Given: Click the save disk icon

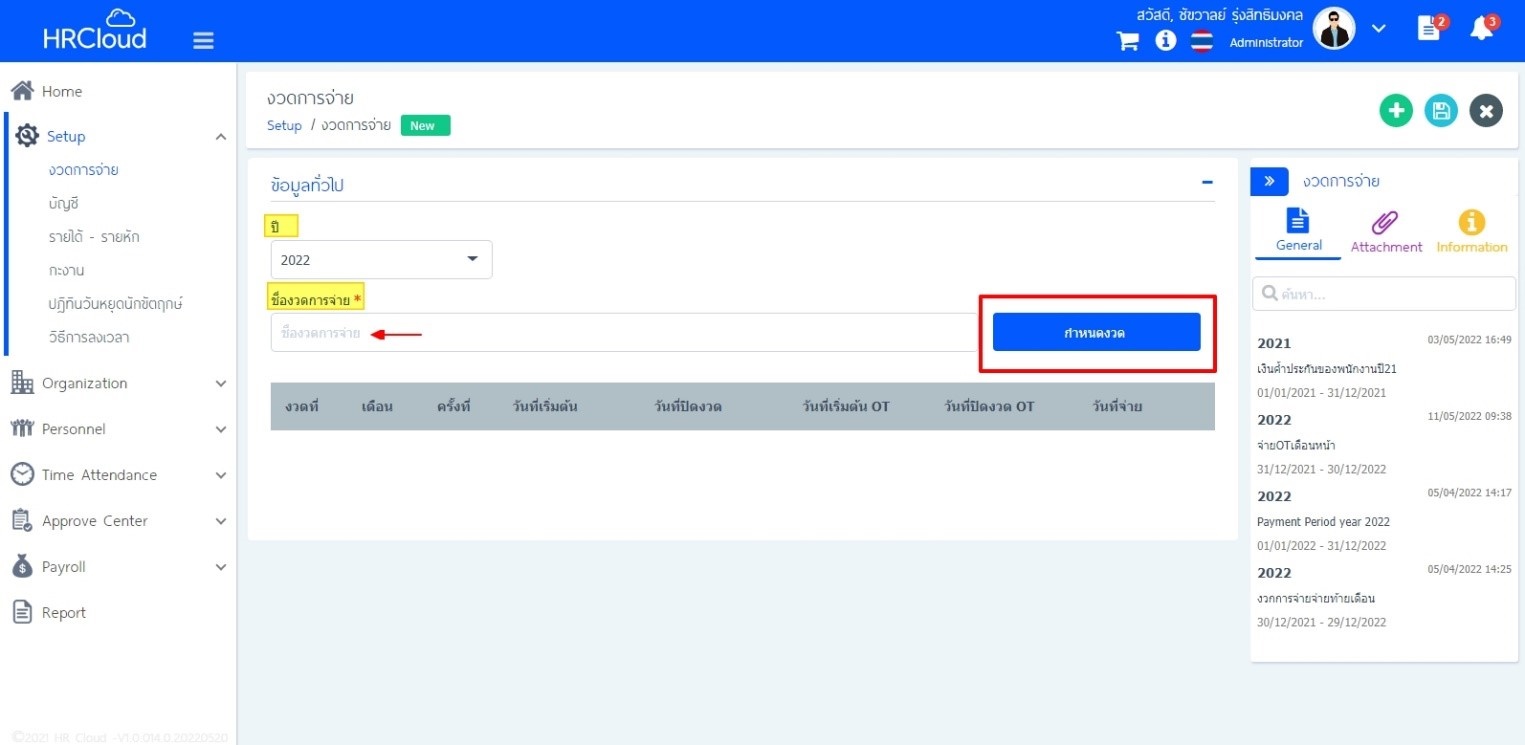Looking at the screenshot, I should pos(1441,111).
